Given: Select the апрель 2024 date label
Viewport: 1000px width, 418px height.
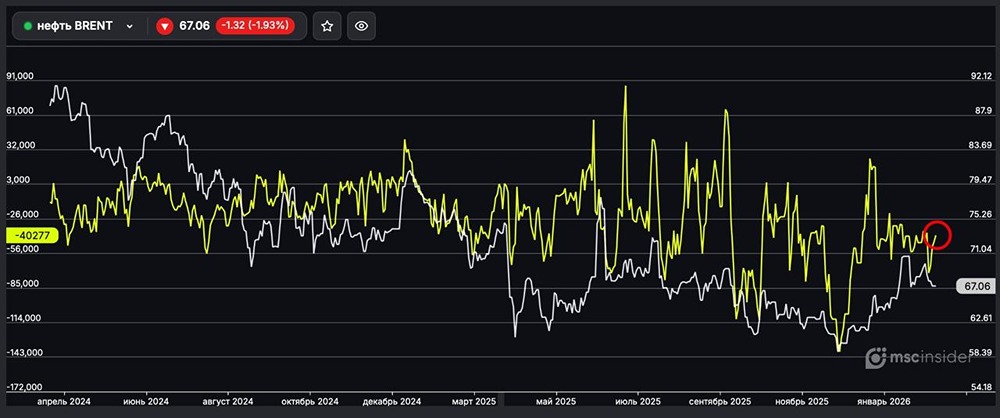Looking at the screenshot, I should tap(64, 401).
